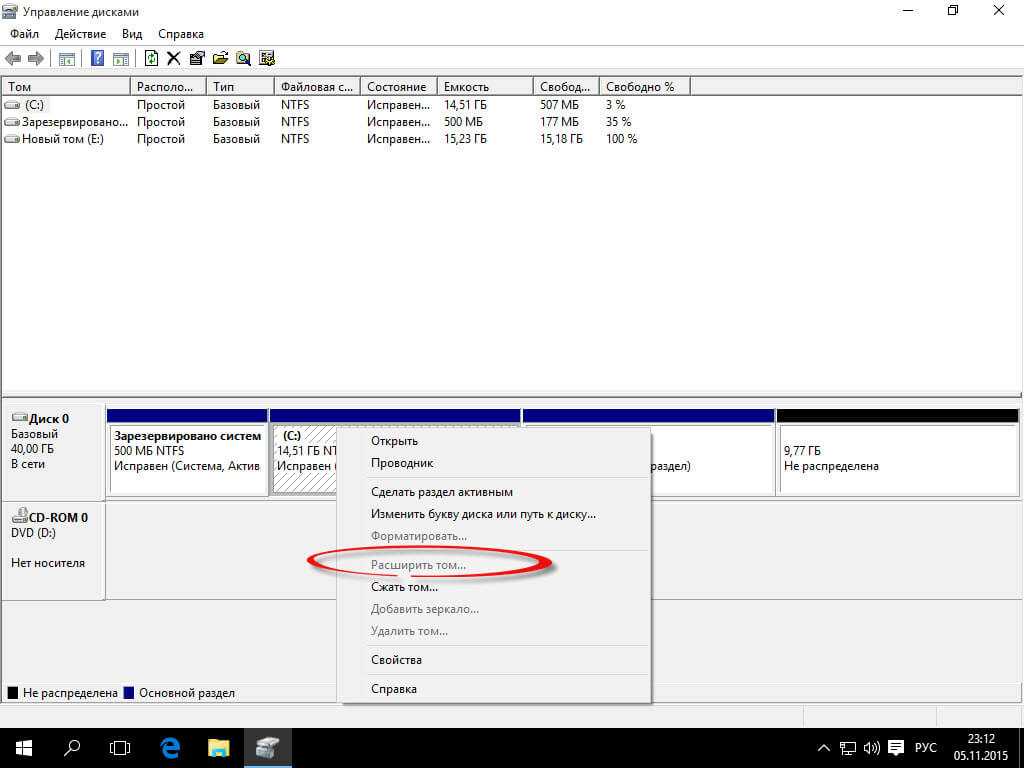Select Сжать том in context menu

click(404, 587)
